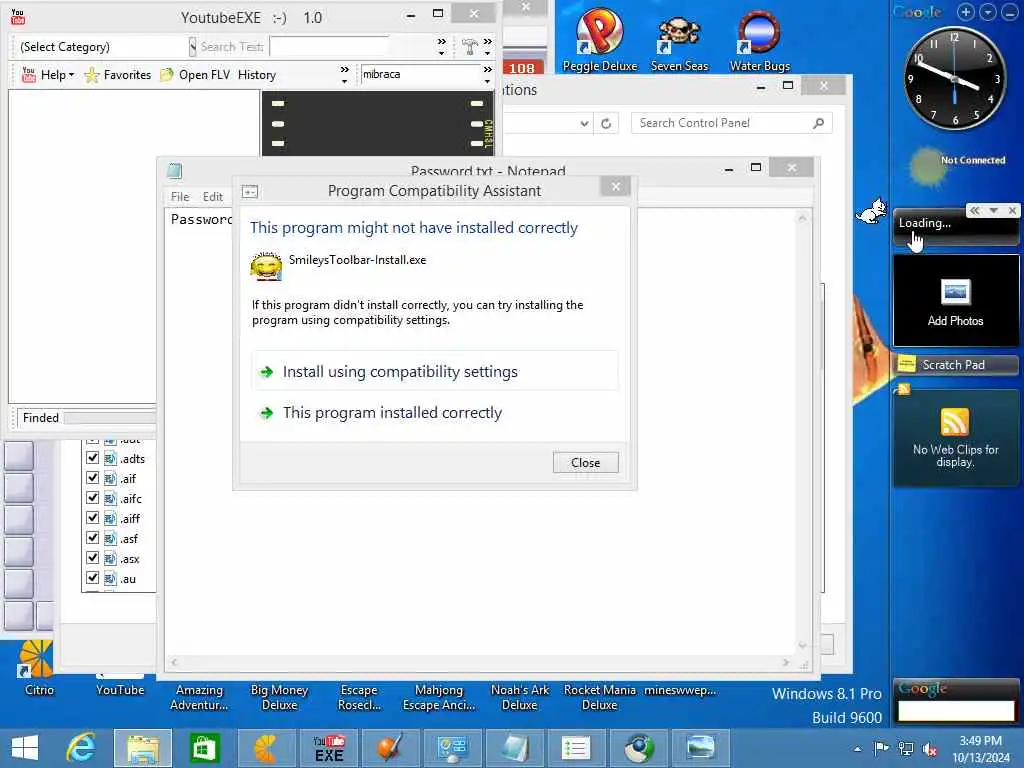Uncheck the .adts file extension

[x=93, y=458]
